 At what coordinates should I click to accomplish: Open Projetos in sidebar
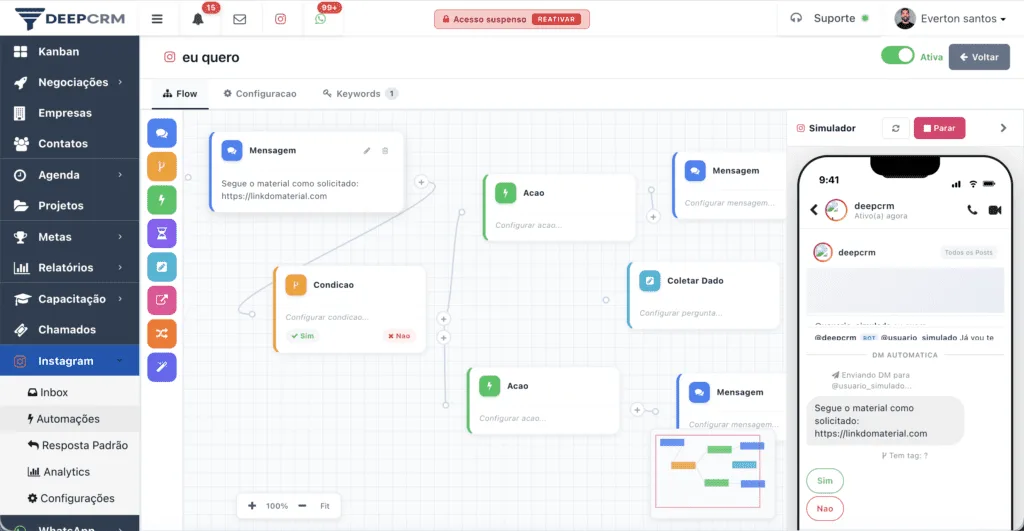click(x=69, y=206)
